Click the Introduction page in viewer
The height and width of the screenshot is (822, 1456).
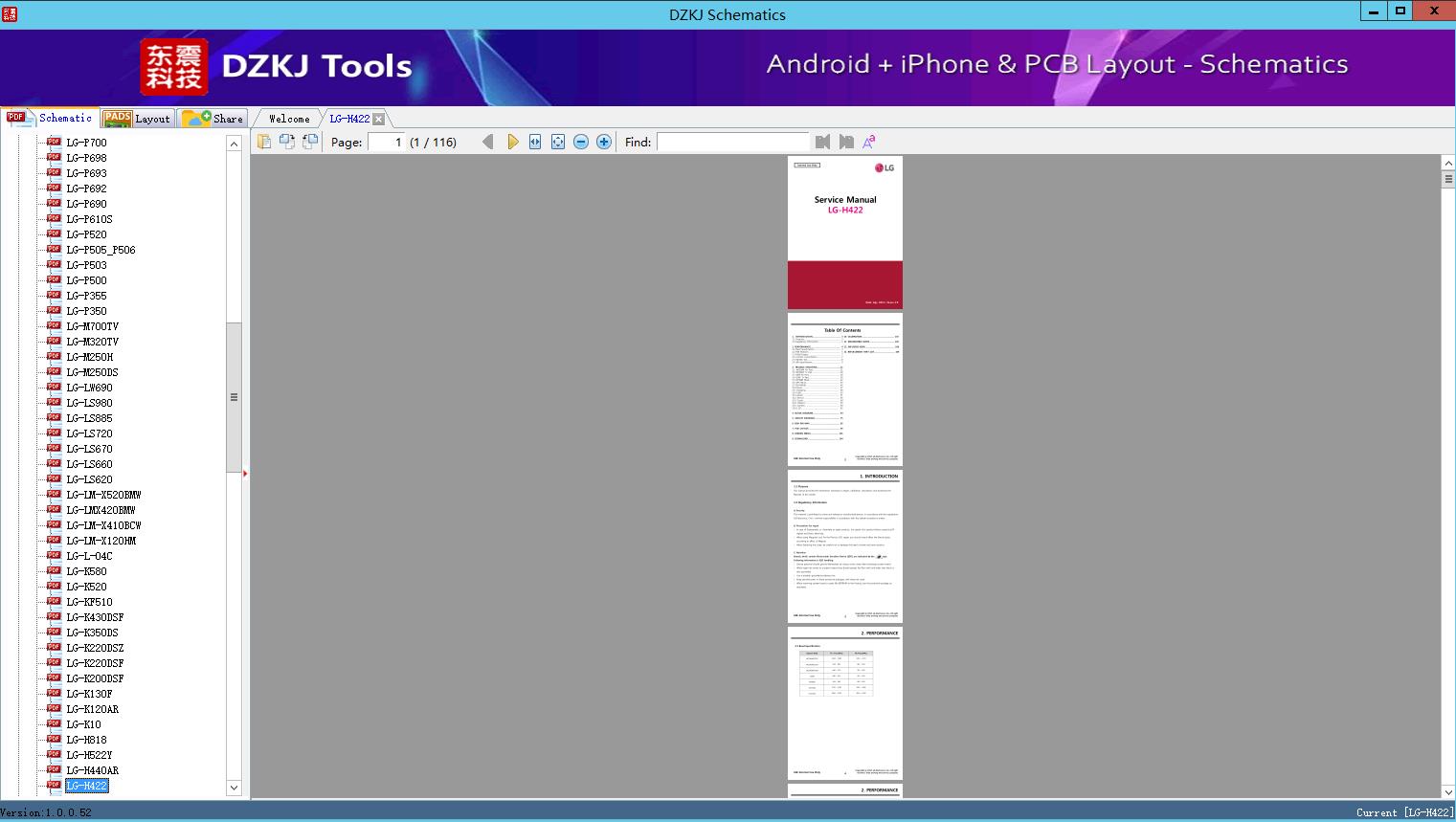845,546
